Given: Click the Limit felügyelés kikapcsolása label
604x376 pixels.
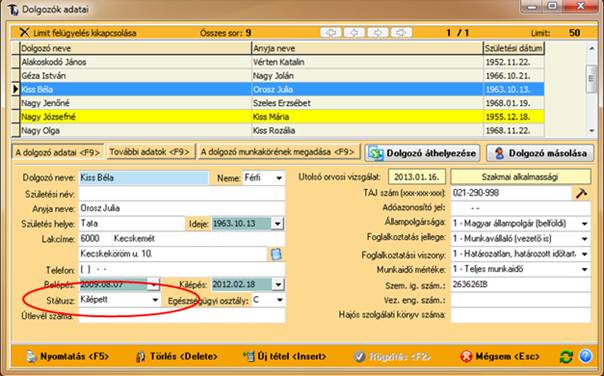Looking at the screenshot, I should click(x=85, y=33).
